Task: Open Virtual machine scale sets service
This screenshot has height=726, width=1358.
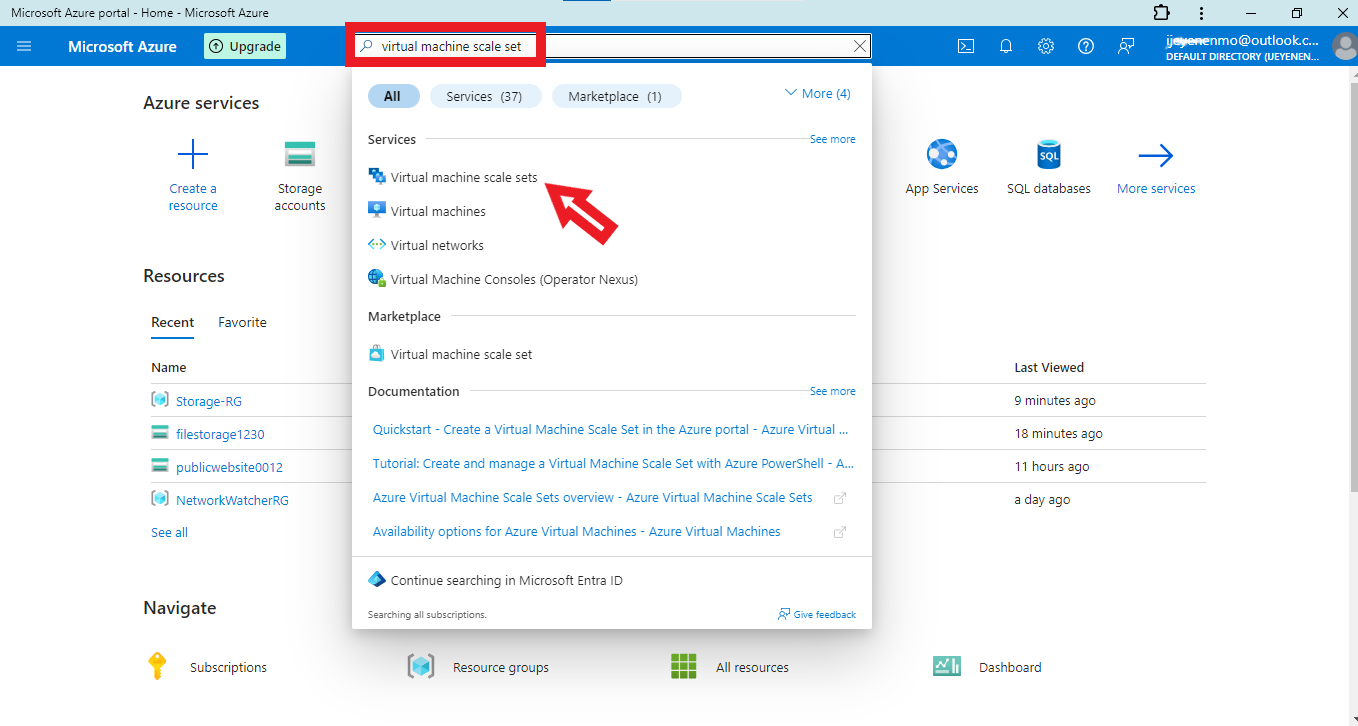Action: 464,177
